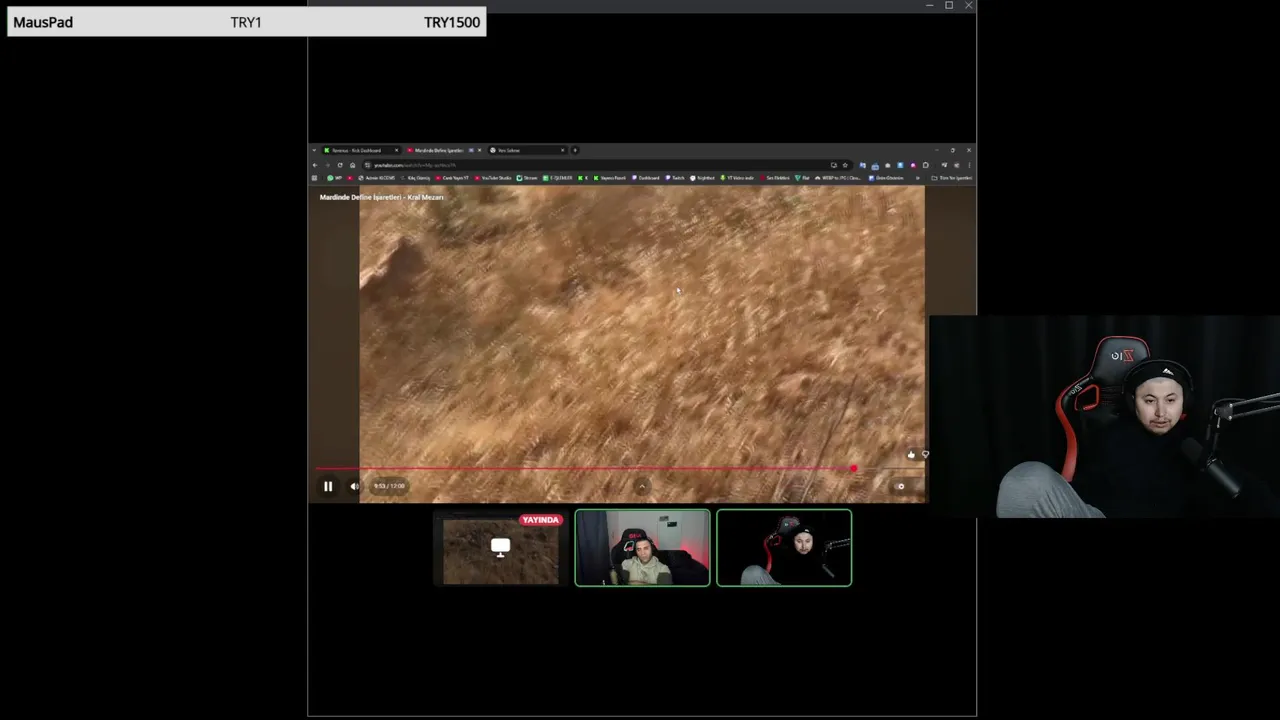Open the WP WhatsApp bookmark
This screenshot has height=720, width=1280.
tap(334, 178)
